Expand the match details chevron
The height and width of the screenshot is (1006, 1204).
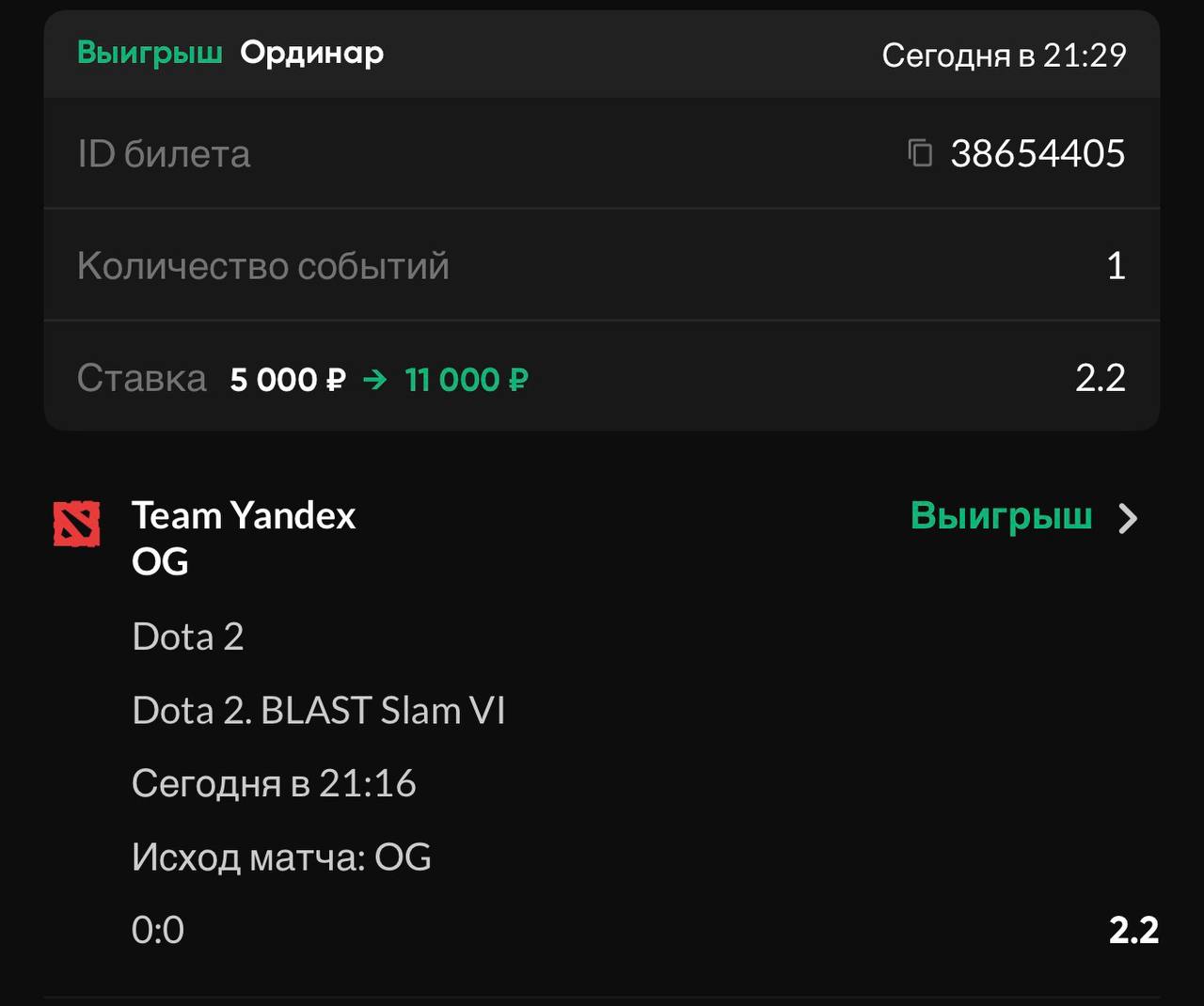pyautogui.click(x=1128, y=518)
